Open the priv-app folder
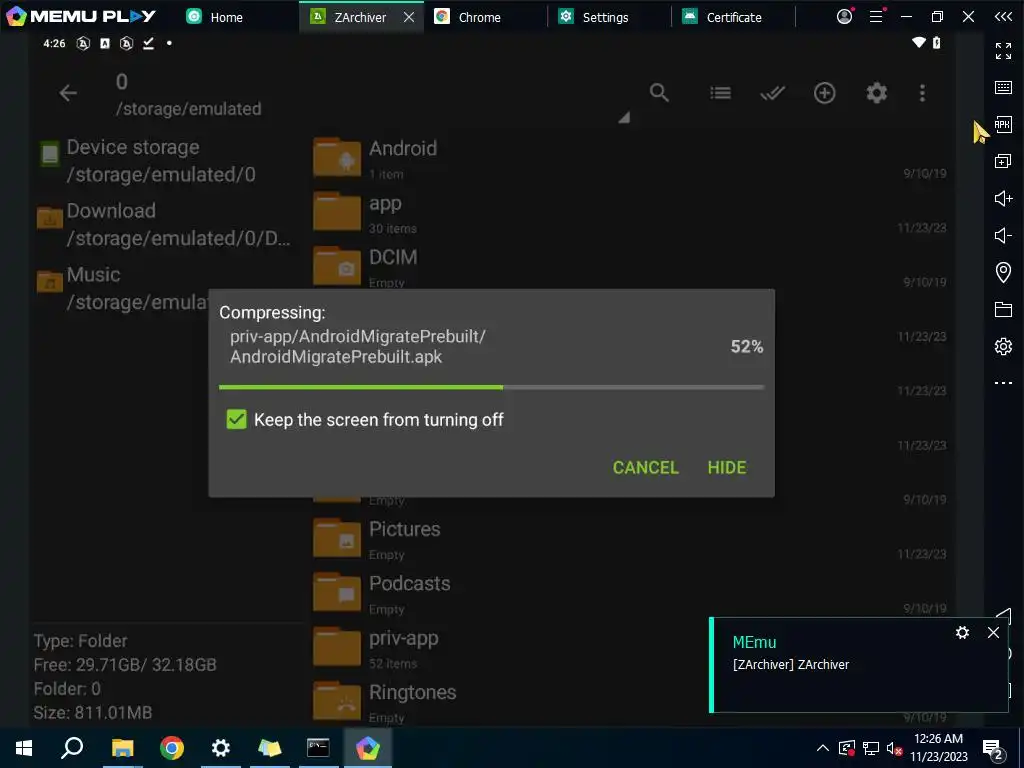 click(509, 648)
